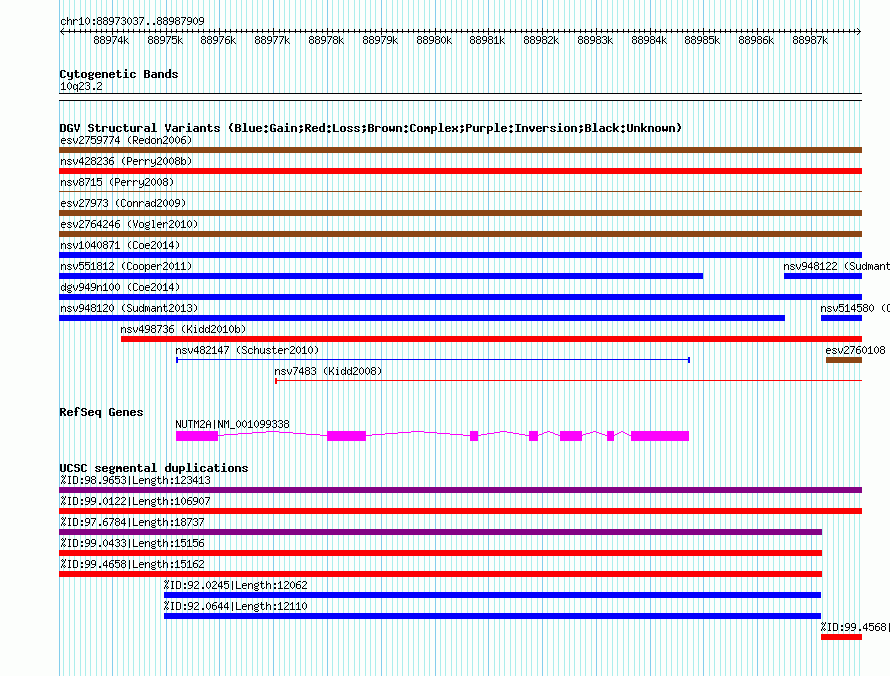Click the nsv514580 short blue bar
This screenshot has height=676, width=890.
pos(841,318)
